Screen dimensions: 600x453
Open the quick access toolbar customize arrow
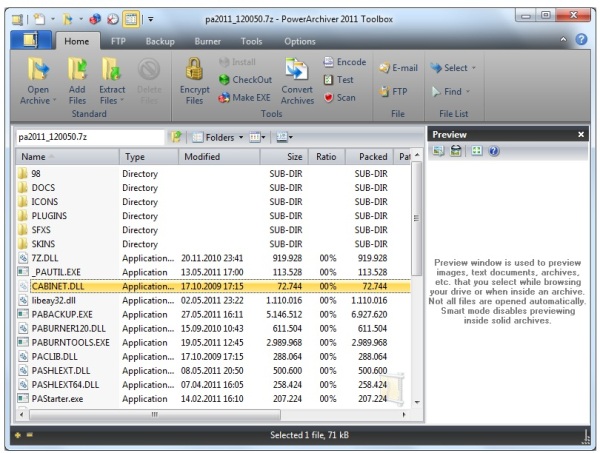[x=151, y=19]
